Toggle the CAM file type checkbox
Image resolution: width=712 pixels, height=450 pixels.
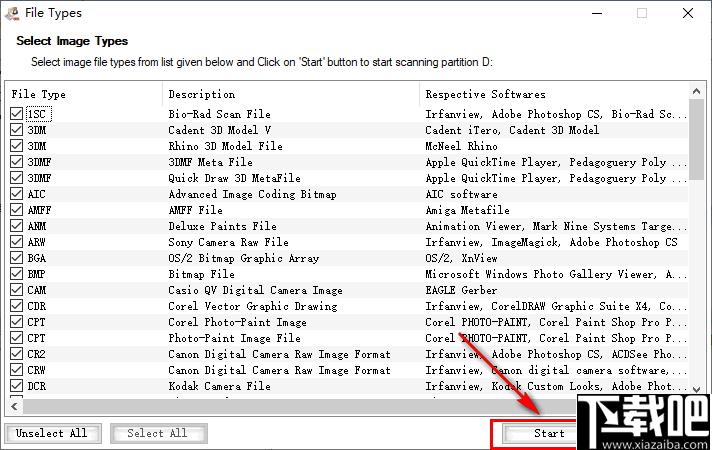(x=16, y=290)
